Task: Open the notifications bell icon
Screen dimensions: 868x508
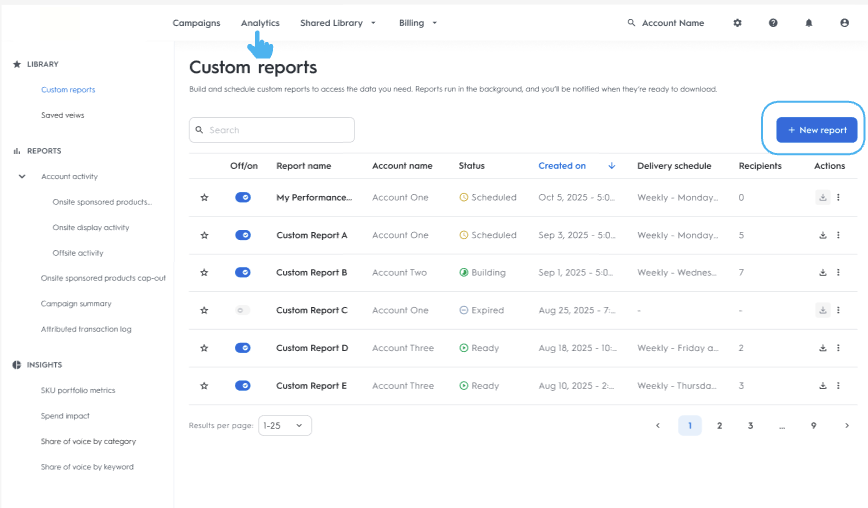Action: click(x=809, y=23)
